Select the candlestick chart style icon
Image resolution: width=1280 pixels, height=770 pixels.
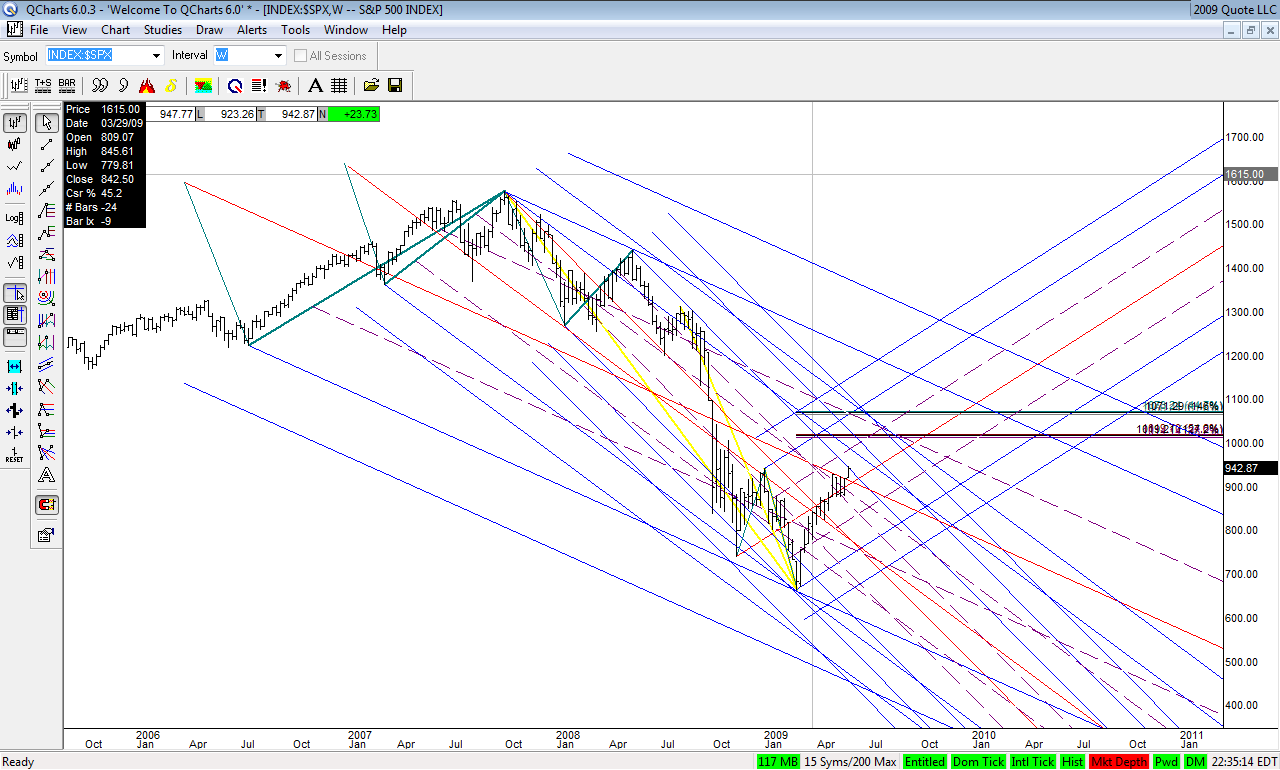(15, 145)
